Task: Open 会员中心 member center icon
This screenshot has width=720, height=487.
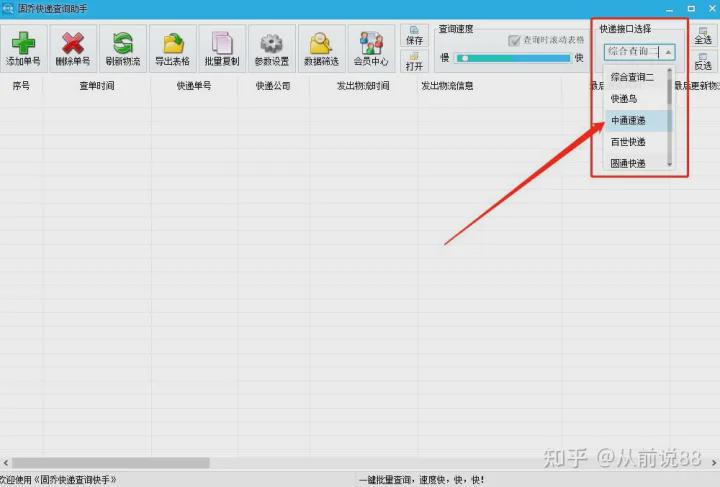Action: 371,48
